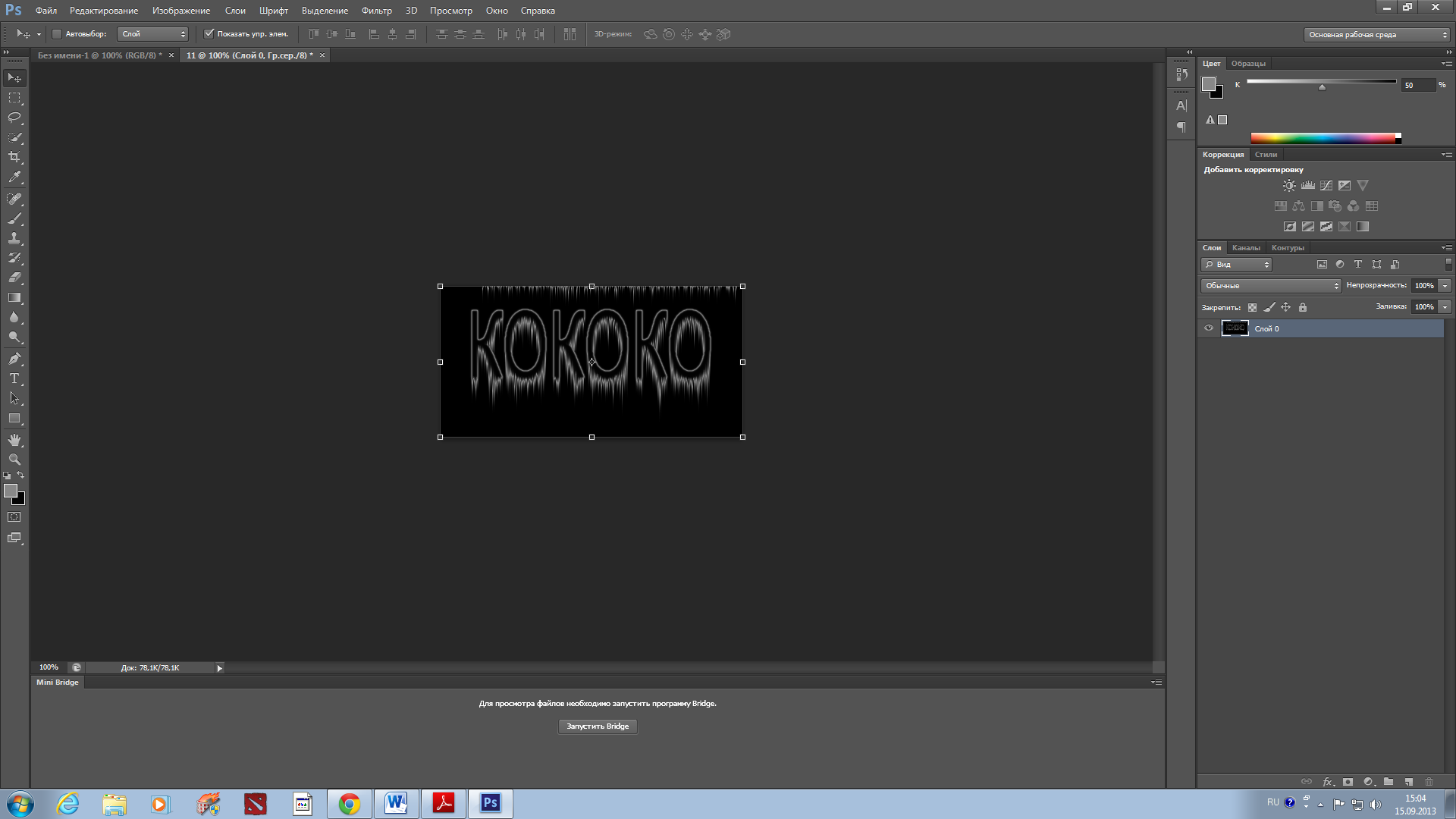Viewport: 1456px width, 819px height.
Task: Enable the Автовыбор checkbox
Action: 57,34
